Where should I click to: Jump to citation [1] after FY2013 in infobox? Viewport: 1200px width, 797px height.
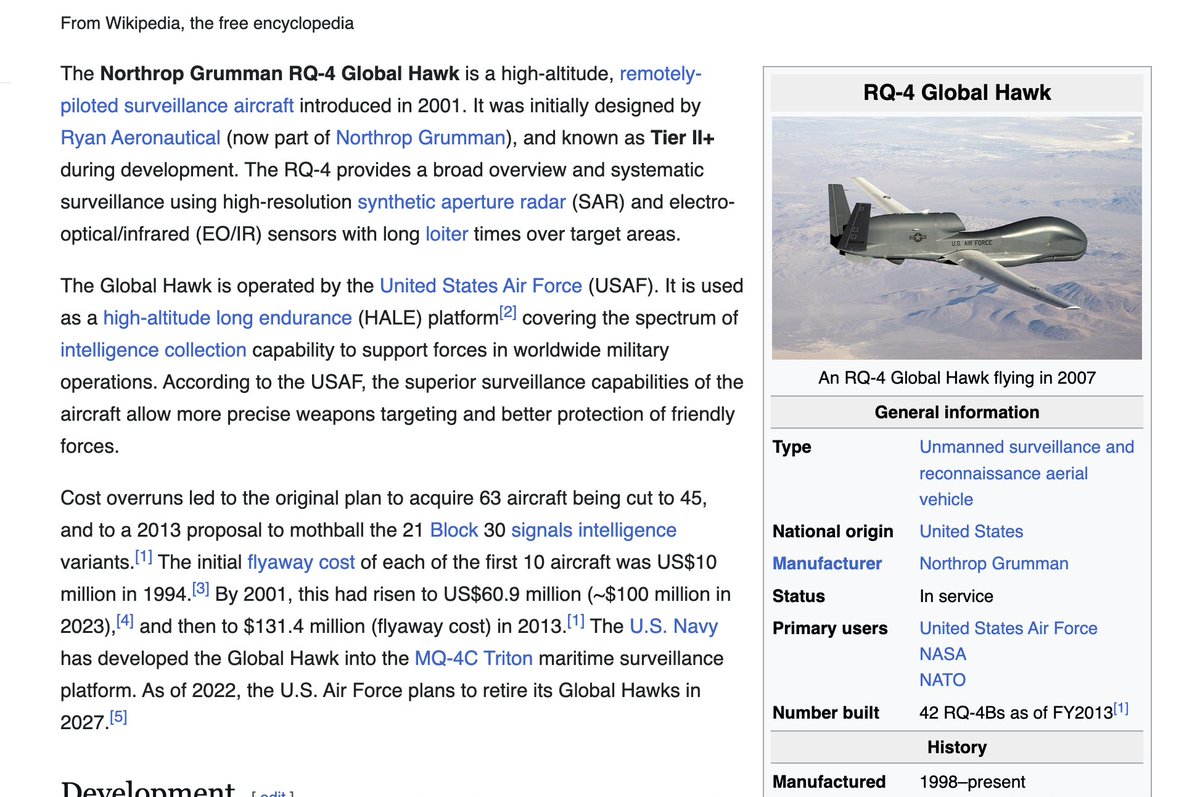1121,708
